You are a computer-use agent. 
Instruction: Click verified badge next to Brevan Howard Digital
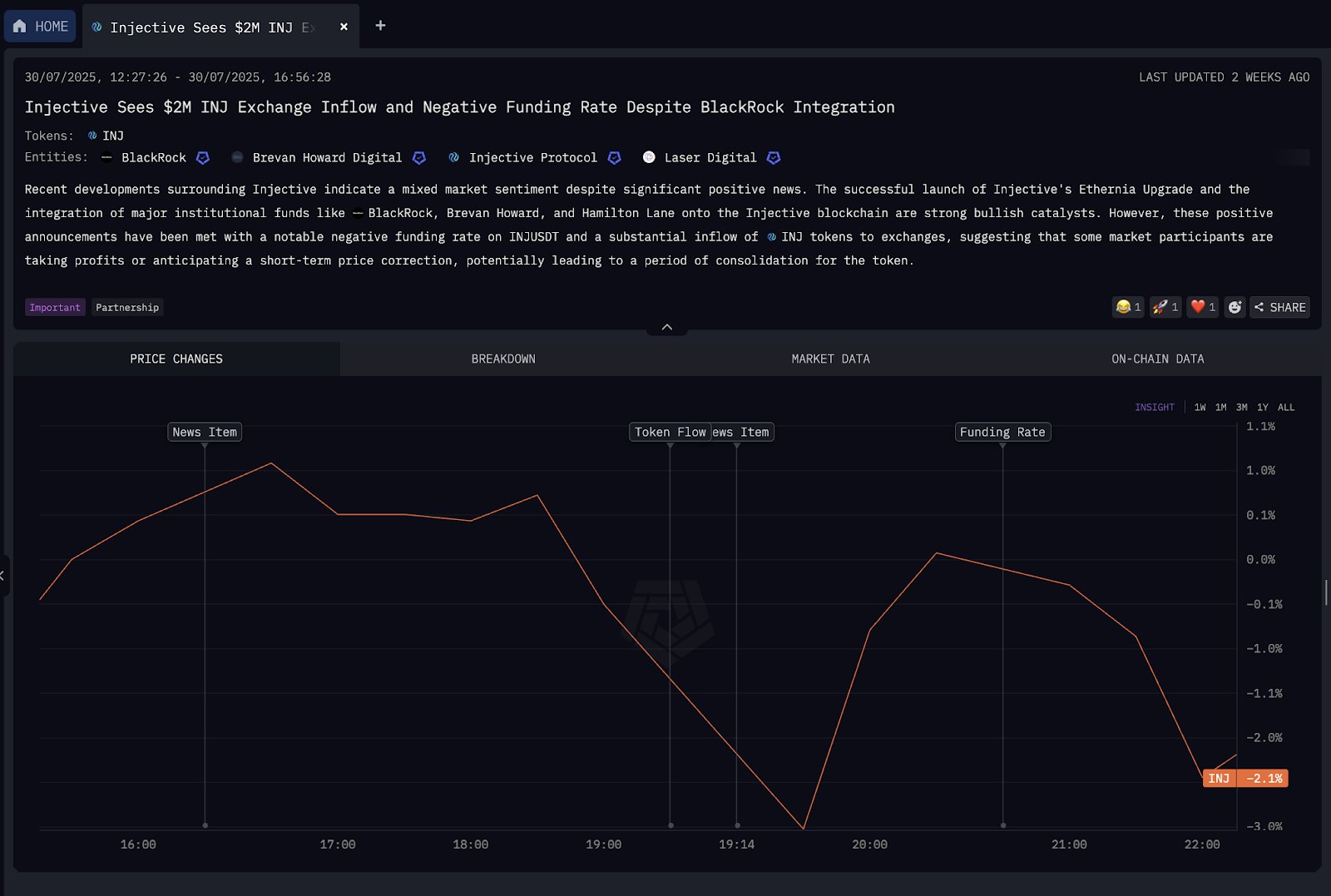click(x=419, y=158)
